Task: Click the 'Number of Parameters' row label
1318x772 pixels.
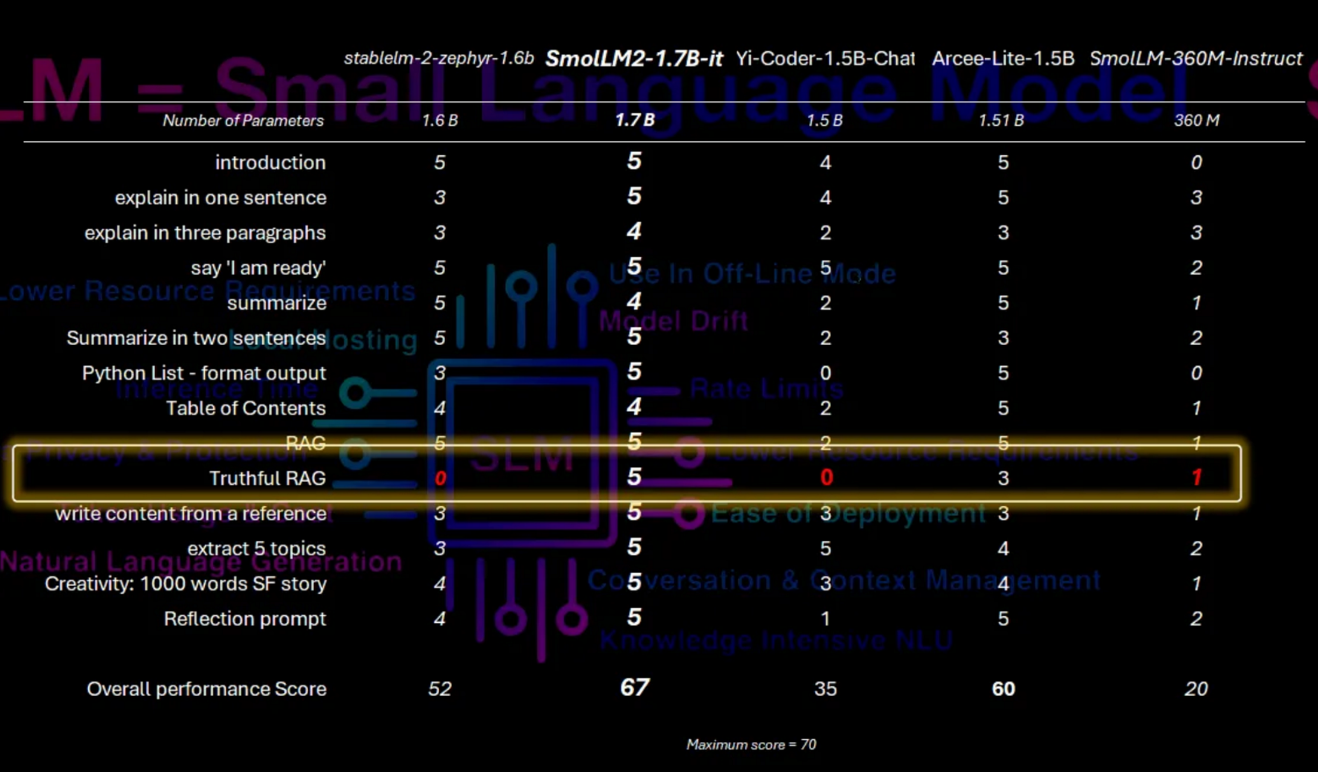Action: point(244,121)
